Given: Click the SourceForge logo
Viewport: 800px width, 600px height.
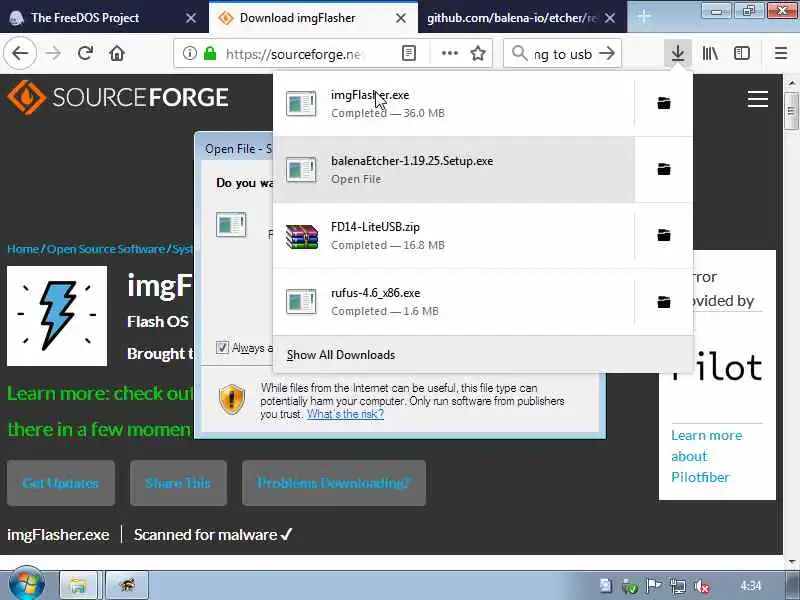Looking at the screenshot, I should pyautogui.click(x=118, y=97).
